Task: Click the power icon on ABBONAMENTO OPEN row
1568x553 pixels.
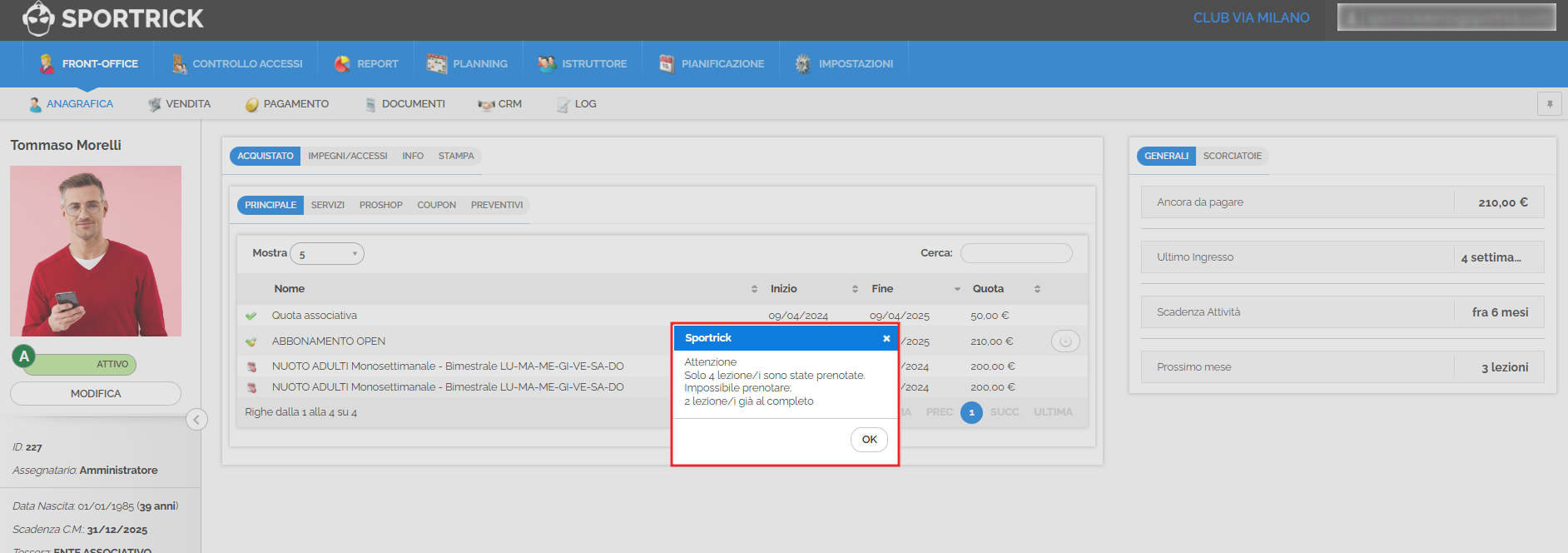Action: [x=1065, y=341]
